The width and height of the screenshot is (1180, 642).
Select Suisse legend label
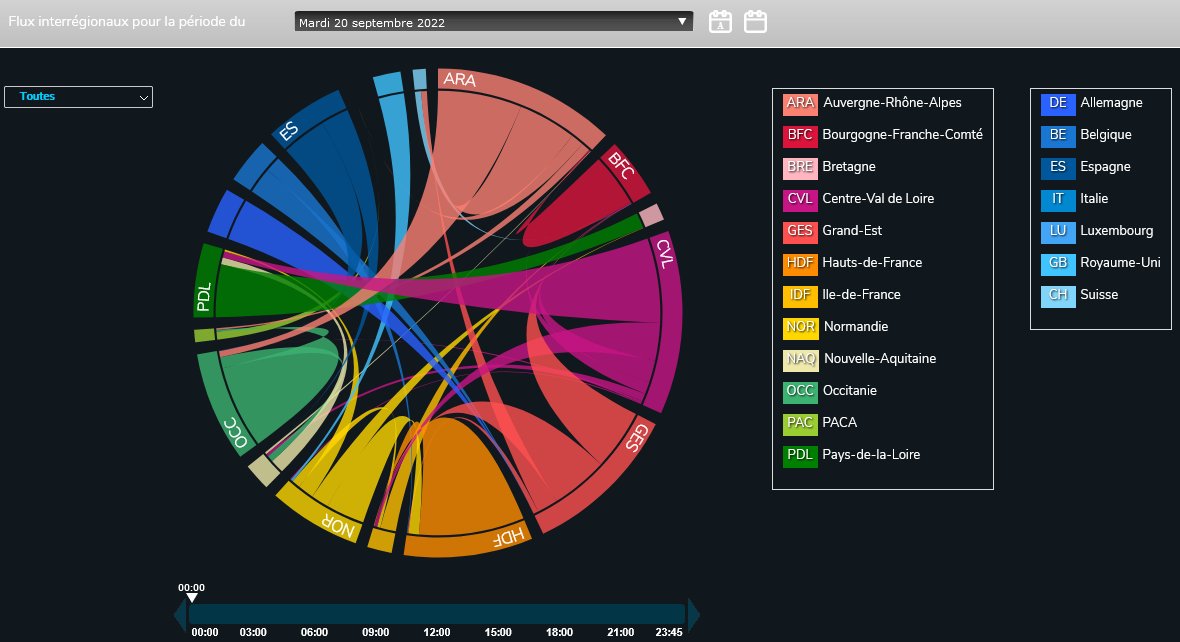tap(1099, 294)
